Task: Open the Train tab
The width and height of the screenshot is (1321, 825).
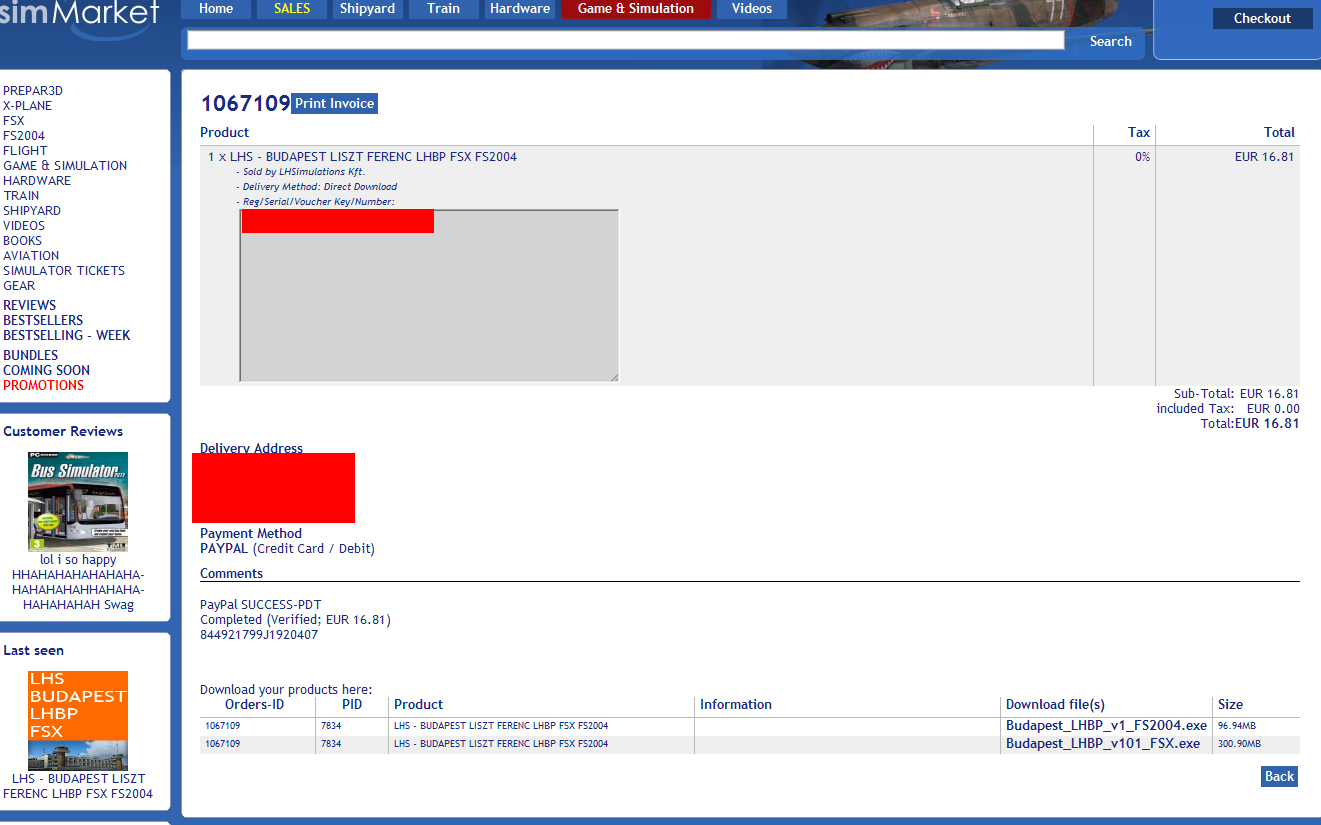Action: tap(443, 9)
